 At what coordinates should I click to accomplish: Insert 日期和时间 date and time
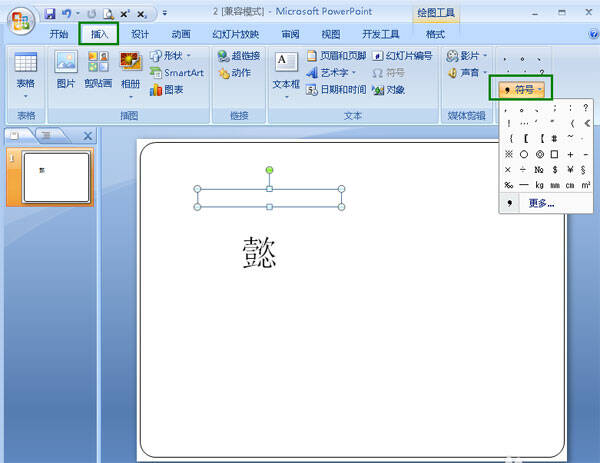337,90
